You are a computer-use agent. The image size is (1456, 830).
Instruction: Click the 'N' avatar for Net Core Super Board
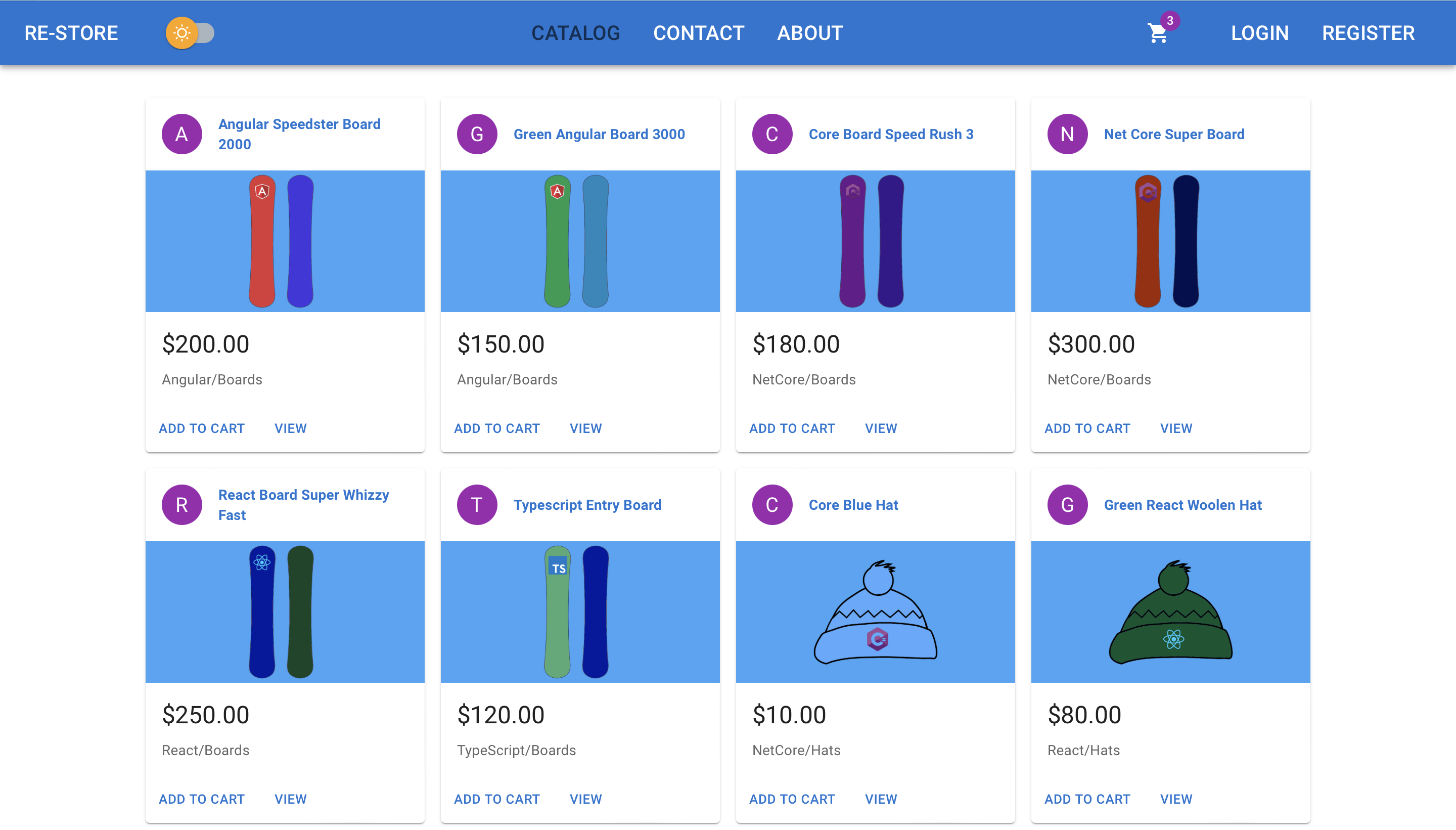click(1067, 134)
